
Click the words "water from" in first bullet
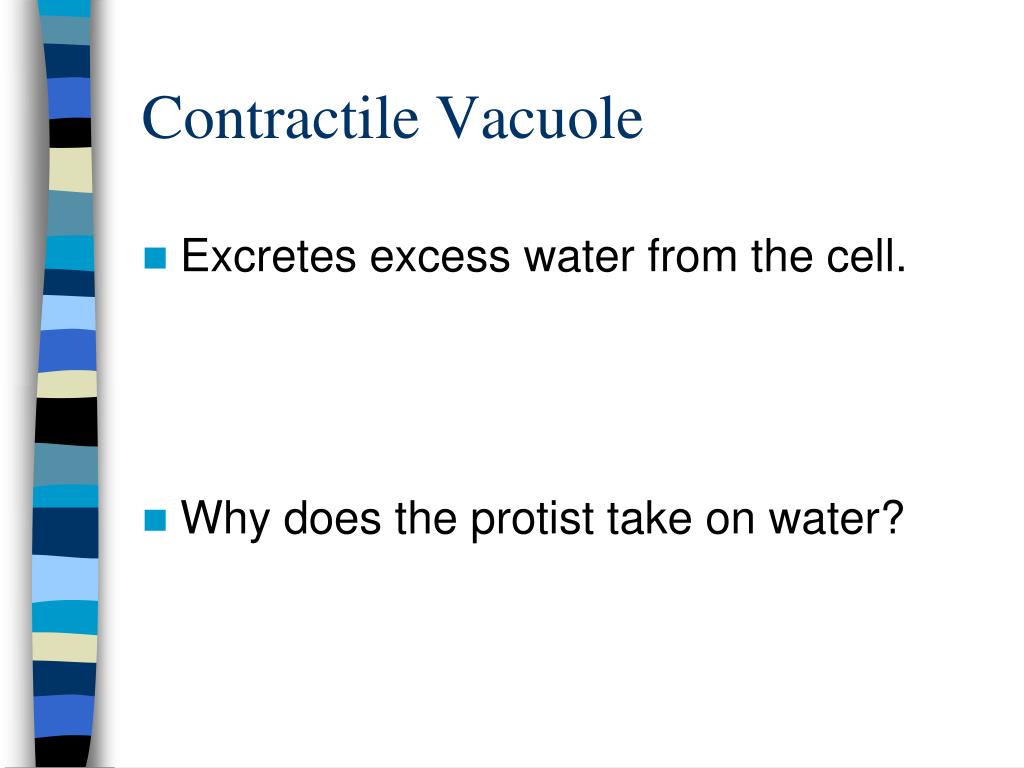point(631,255)
